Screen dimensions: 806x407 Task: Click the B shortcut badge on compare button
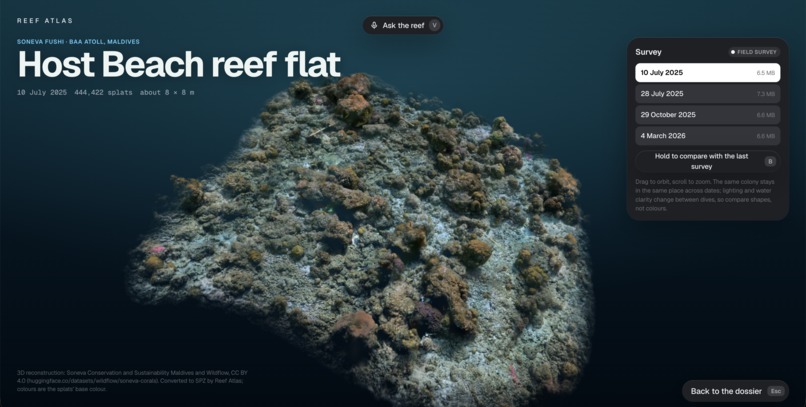click(x=770, y=161)
